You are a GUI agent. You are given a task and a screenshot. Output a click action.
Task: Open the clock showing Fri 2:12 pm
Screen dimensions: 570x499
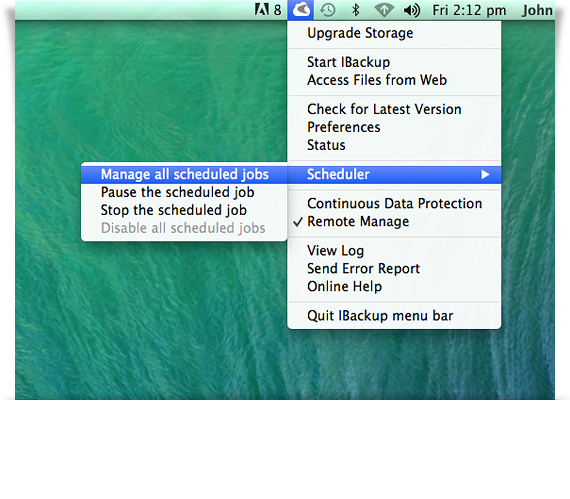(x=469, y=10)
